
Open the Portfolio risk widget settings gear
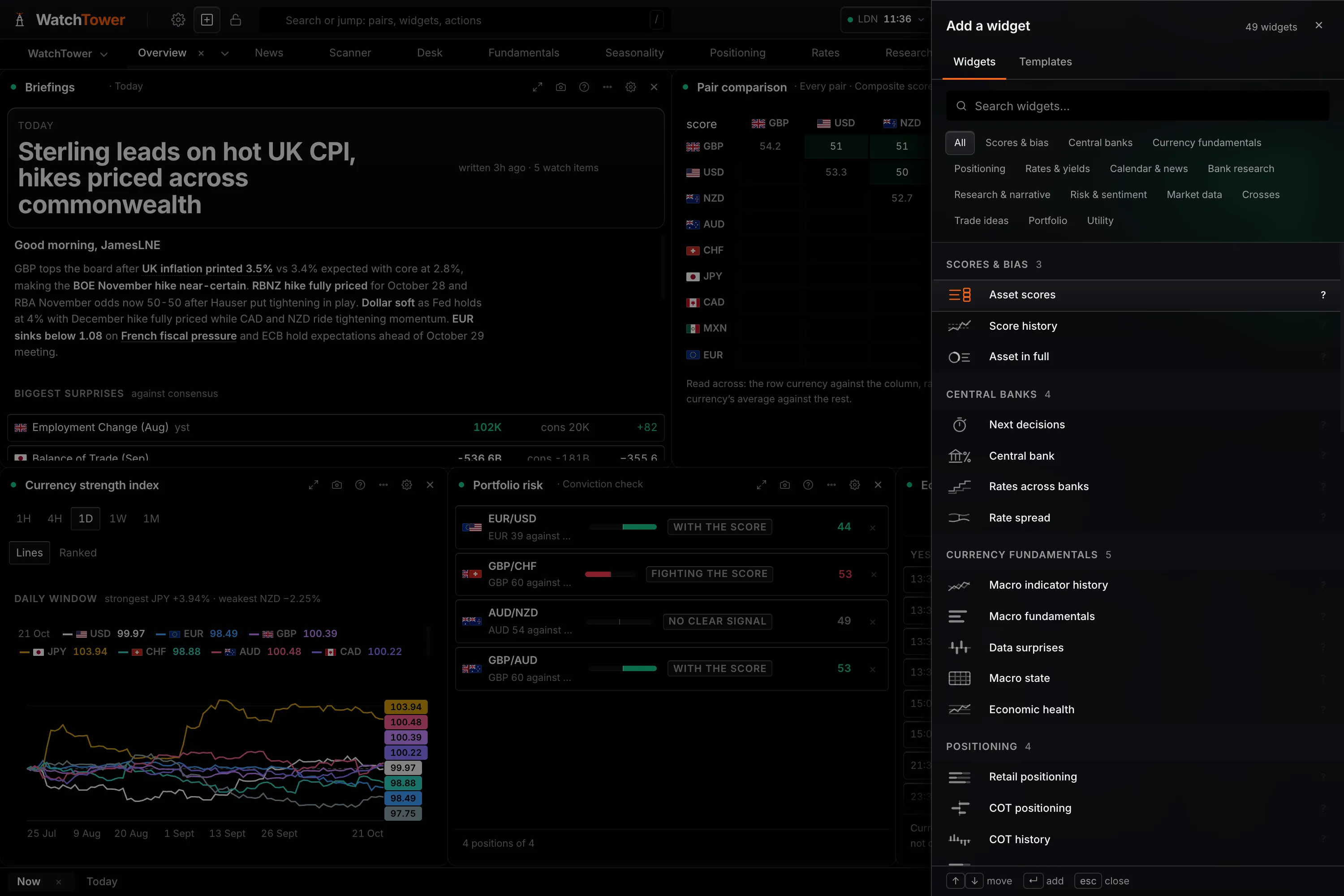coord(854,485)
